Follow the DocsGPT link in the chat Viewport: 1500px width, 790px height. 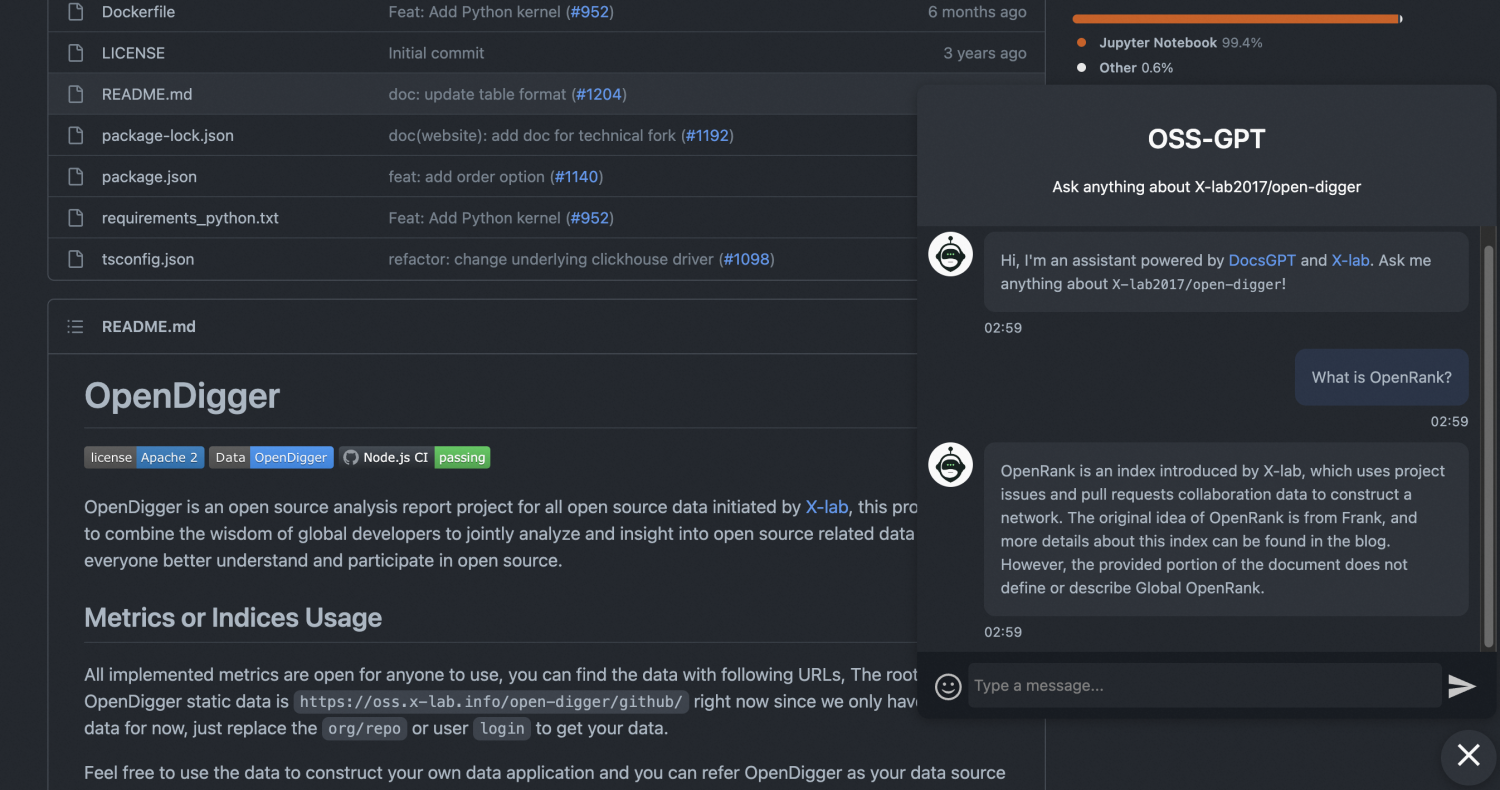(x=1262, y=260)
